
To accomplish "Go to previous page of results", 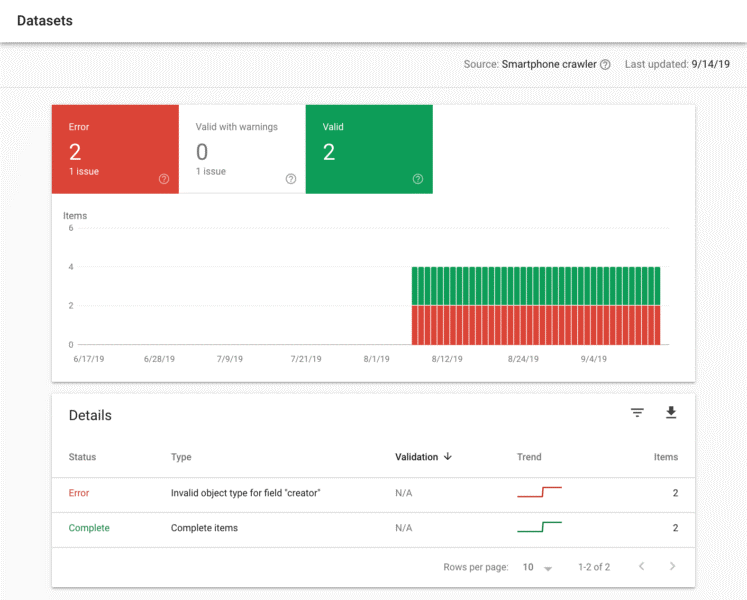I will coord(641,567).
